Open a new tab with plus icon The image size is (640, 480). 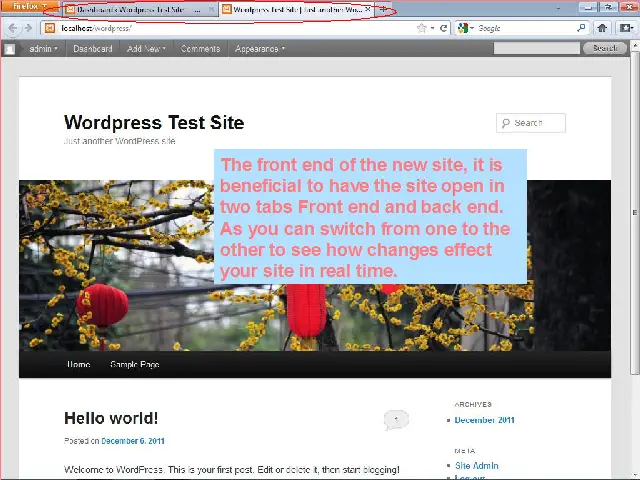click(x=383, y=9)
